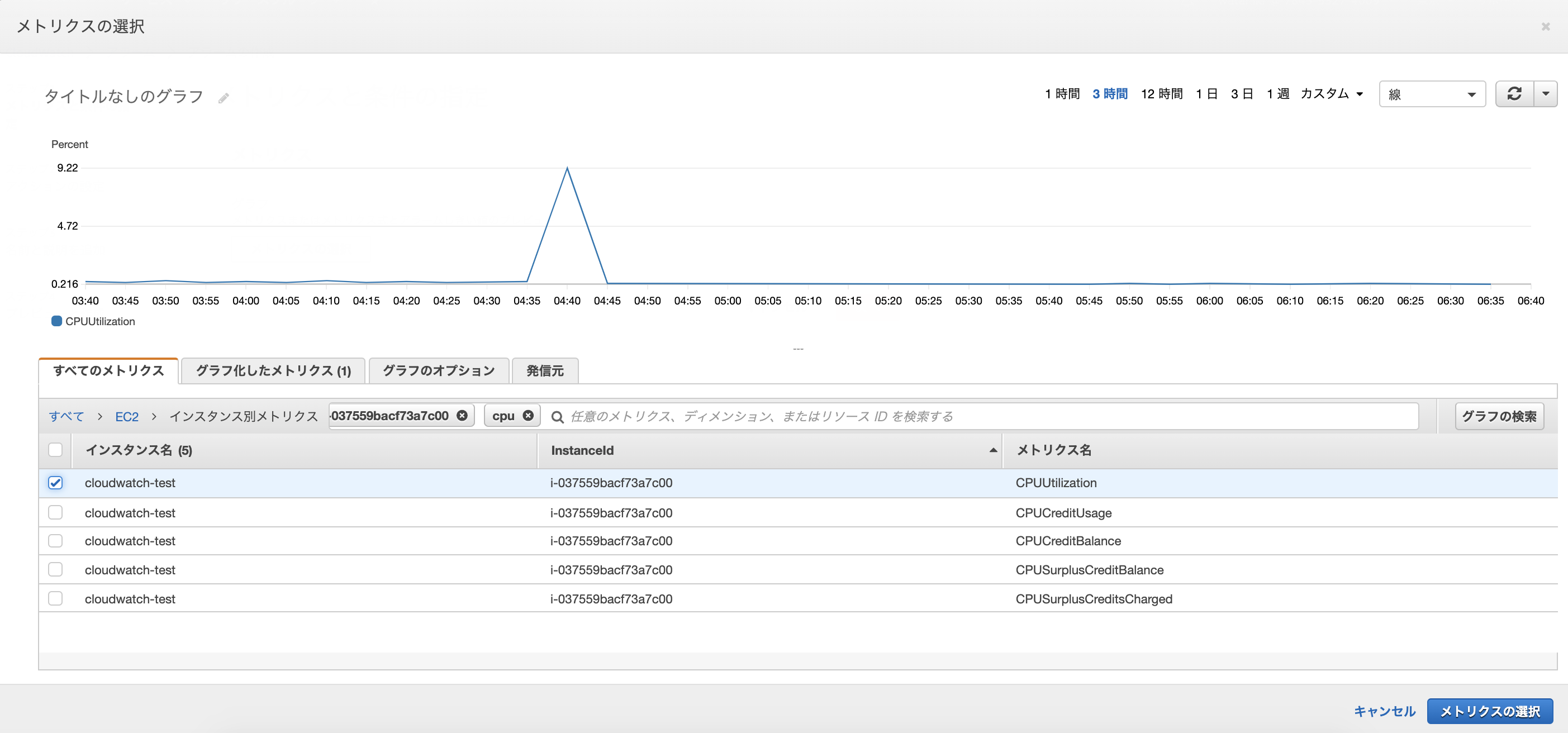Screen dimensions: 1568x733
Task: Open the カスタム time range dropdown
Action: 1331,94
